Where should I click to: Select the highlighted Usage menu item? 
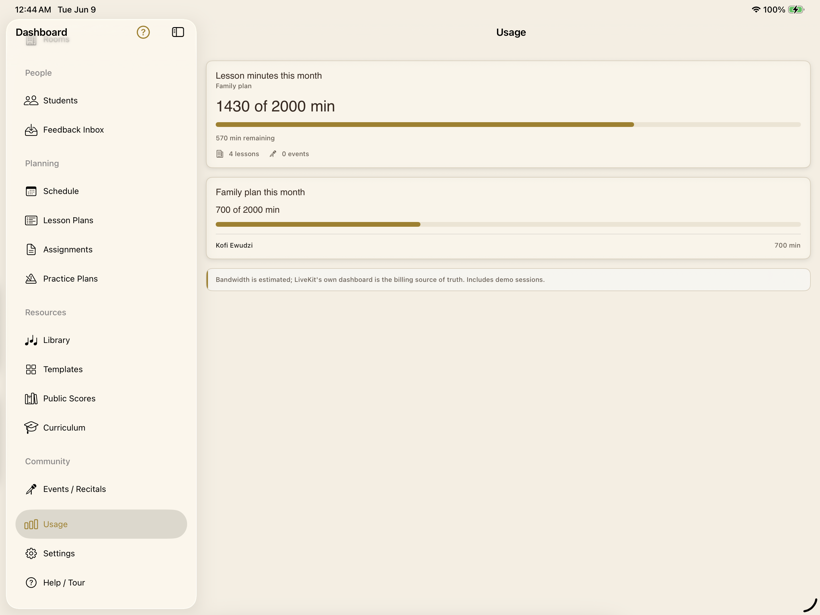[x=101, y=524]
